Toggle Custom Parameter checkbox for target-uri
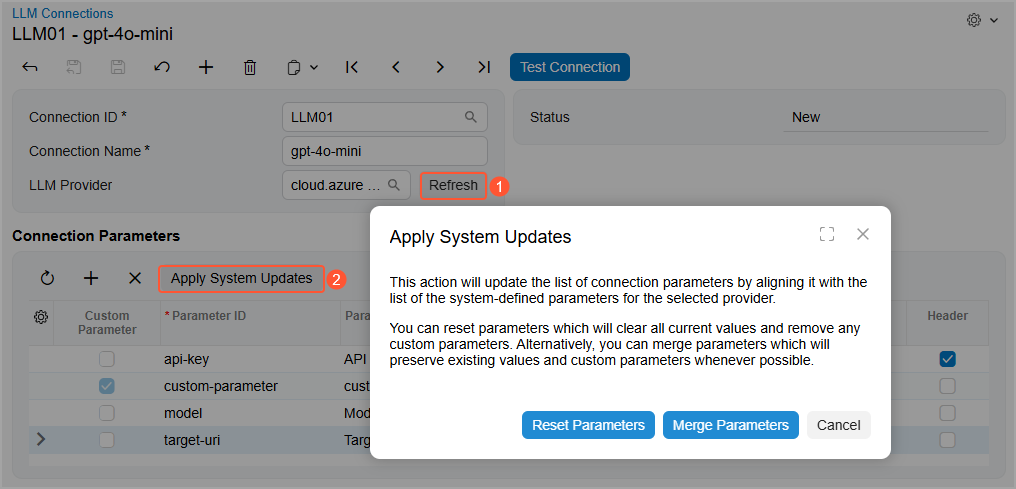The width and height of the screenshot is (1016, 489). (107, 440)
